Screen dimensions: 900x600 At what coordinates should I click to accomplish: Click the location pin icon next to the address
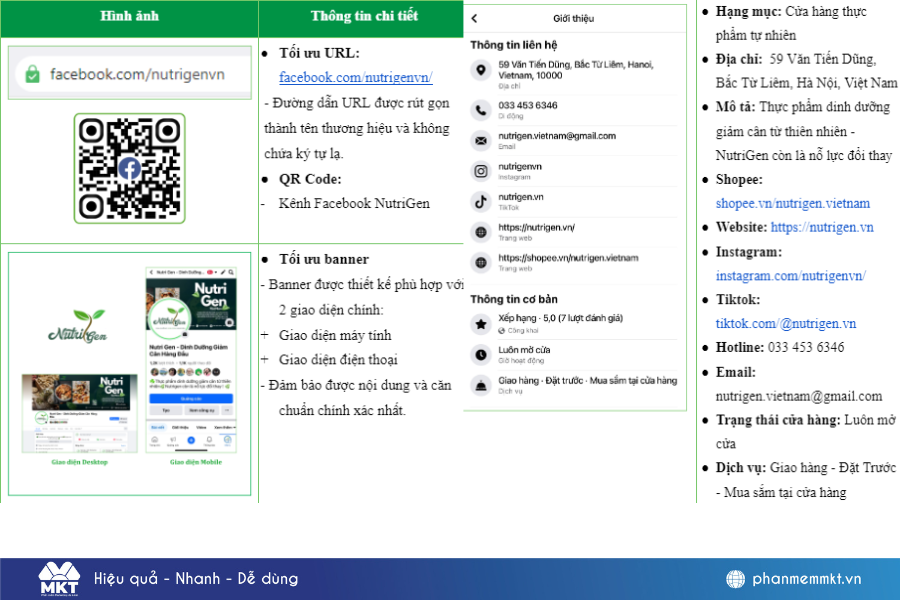pyautogui.click(x=481, y=71)
